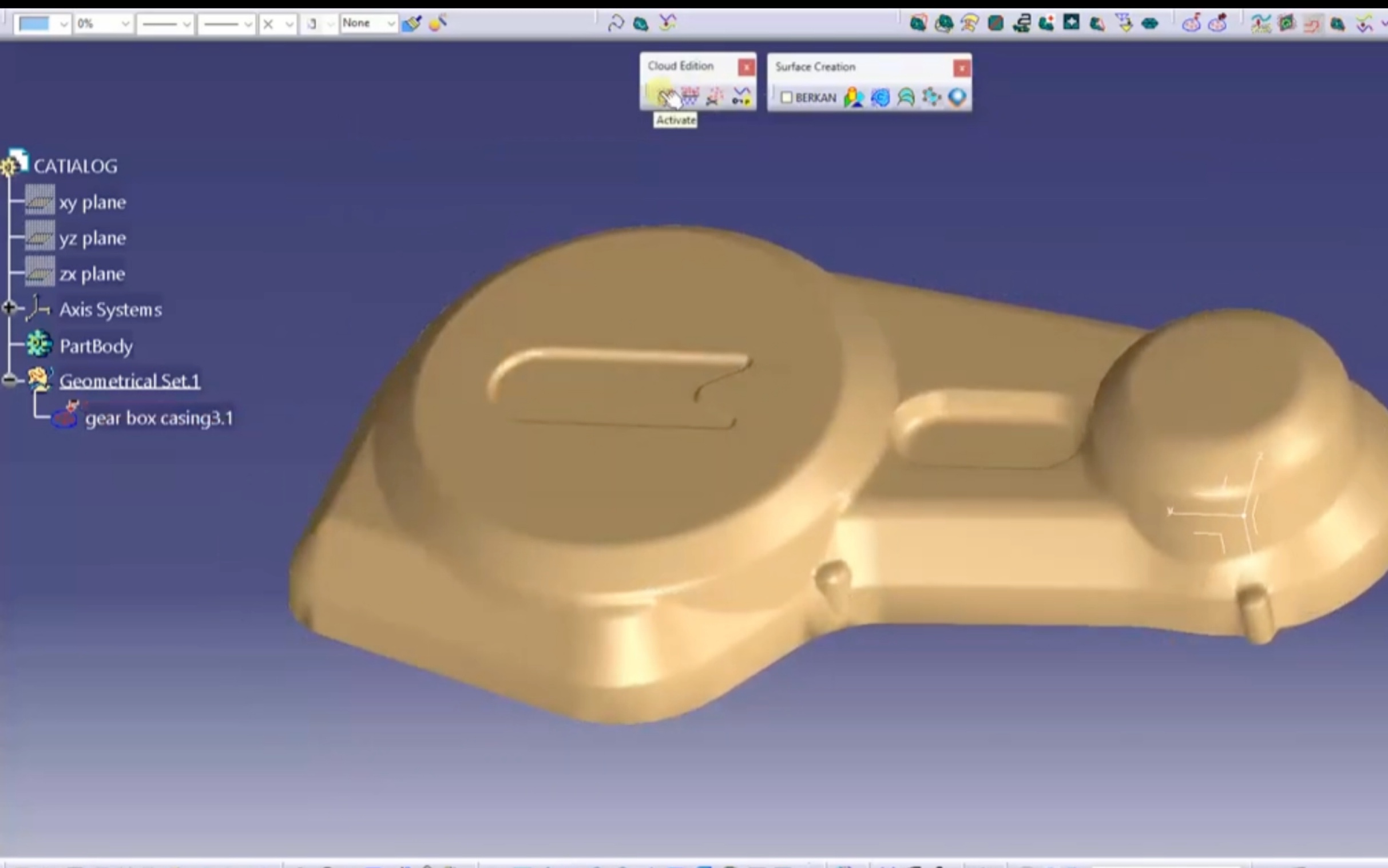This screenshot has width=1388, height=868.
Task: Open the None layer dropdown
Action: click(x=390, y=24)
